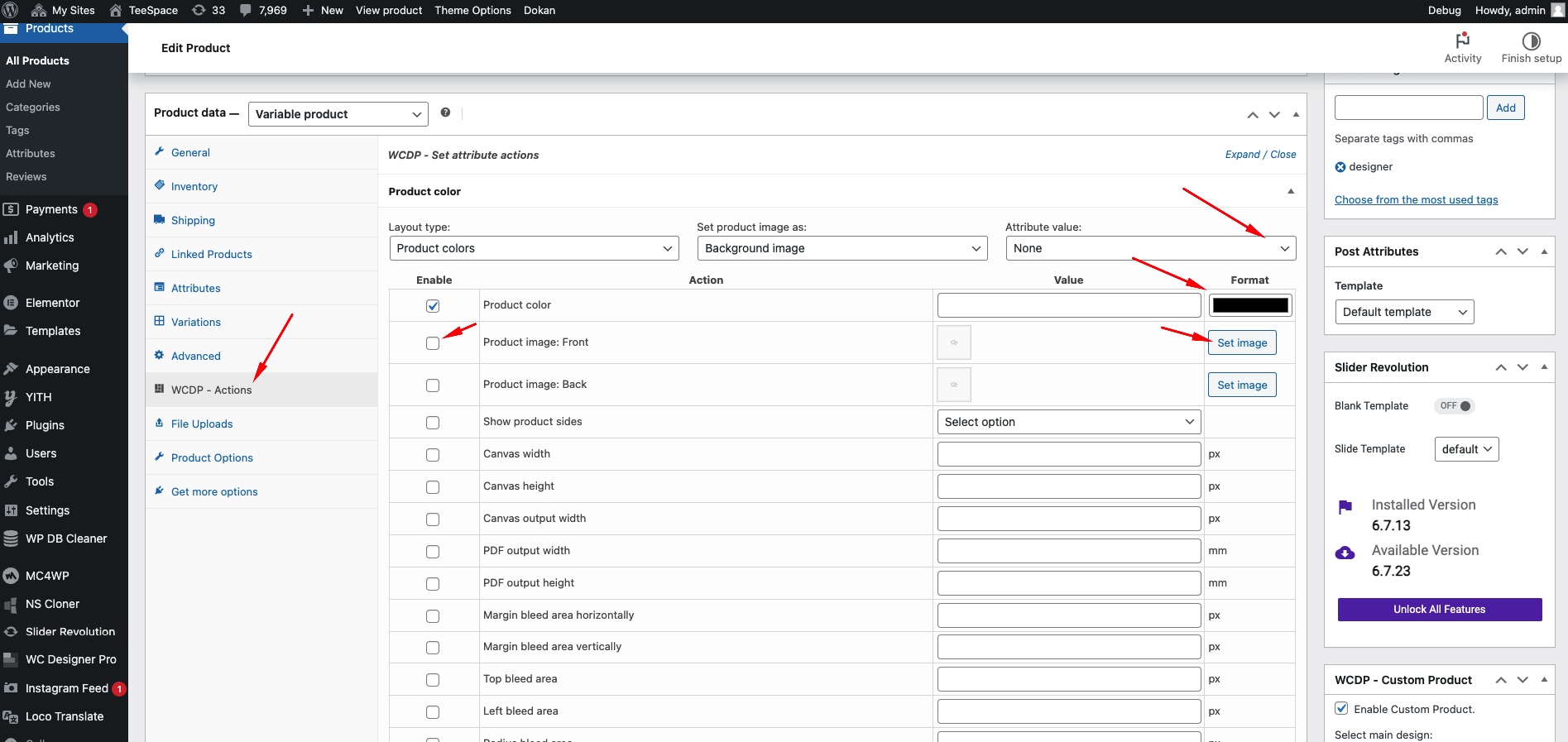Open the Finish setup icon
The width and height of the screenshot is (1568, 742).
pos(1531,47)
